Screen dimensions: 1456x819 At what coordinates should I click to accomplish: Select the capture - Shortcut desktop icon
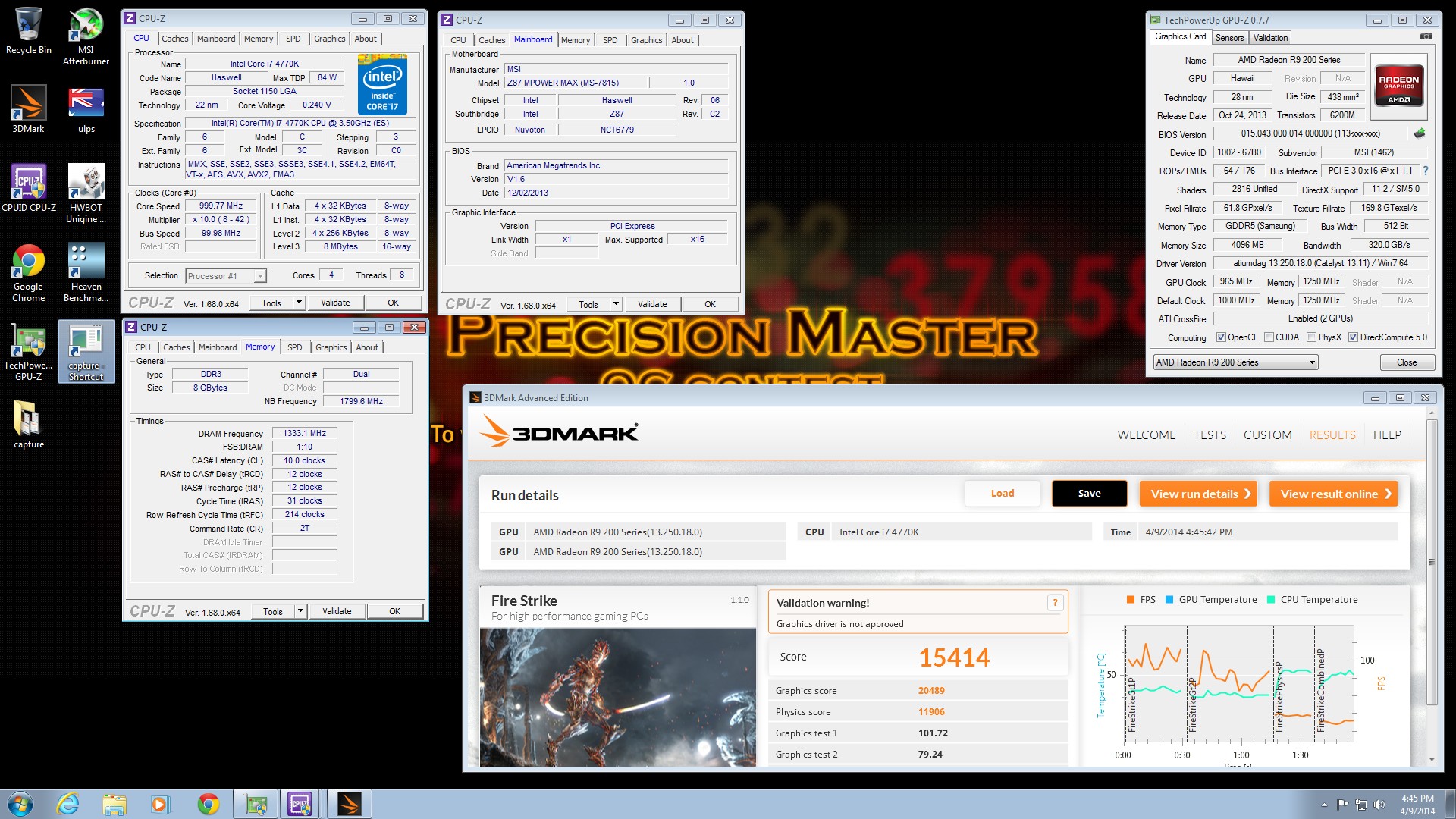coord(86,352)
